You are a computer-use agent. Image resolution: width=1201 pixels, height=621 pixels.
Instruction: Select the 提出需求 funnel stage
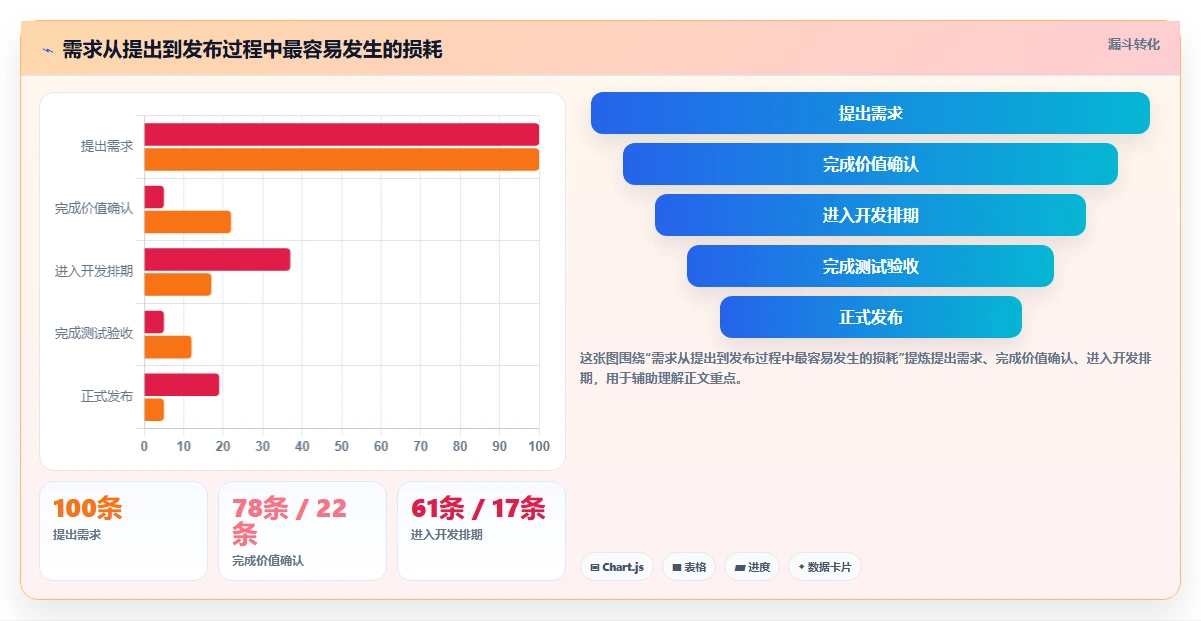tap(870, 113)
